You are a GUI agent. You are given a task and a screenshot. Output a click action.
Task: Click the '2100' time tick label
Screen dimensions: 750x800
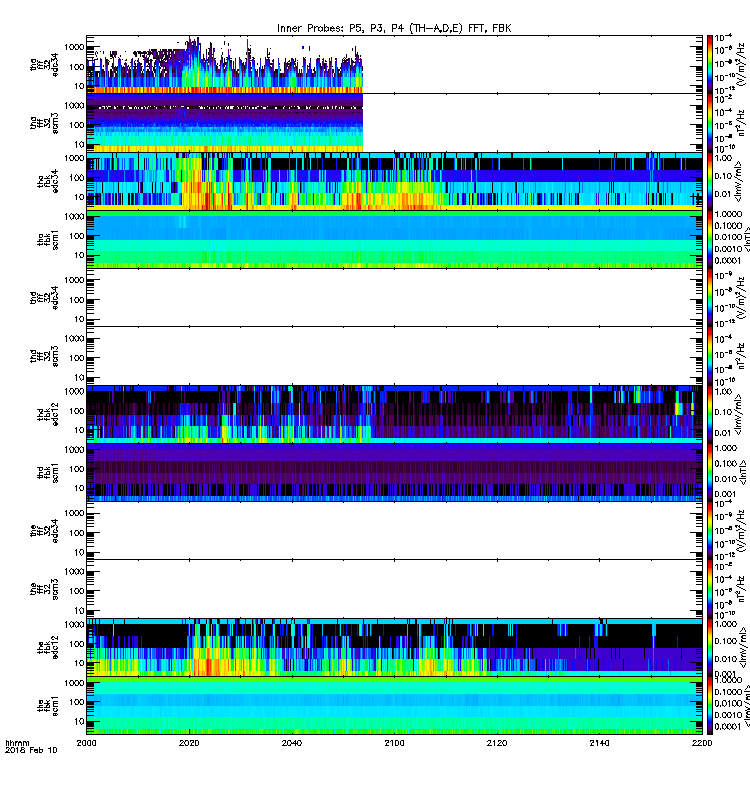[394, 743]
